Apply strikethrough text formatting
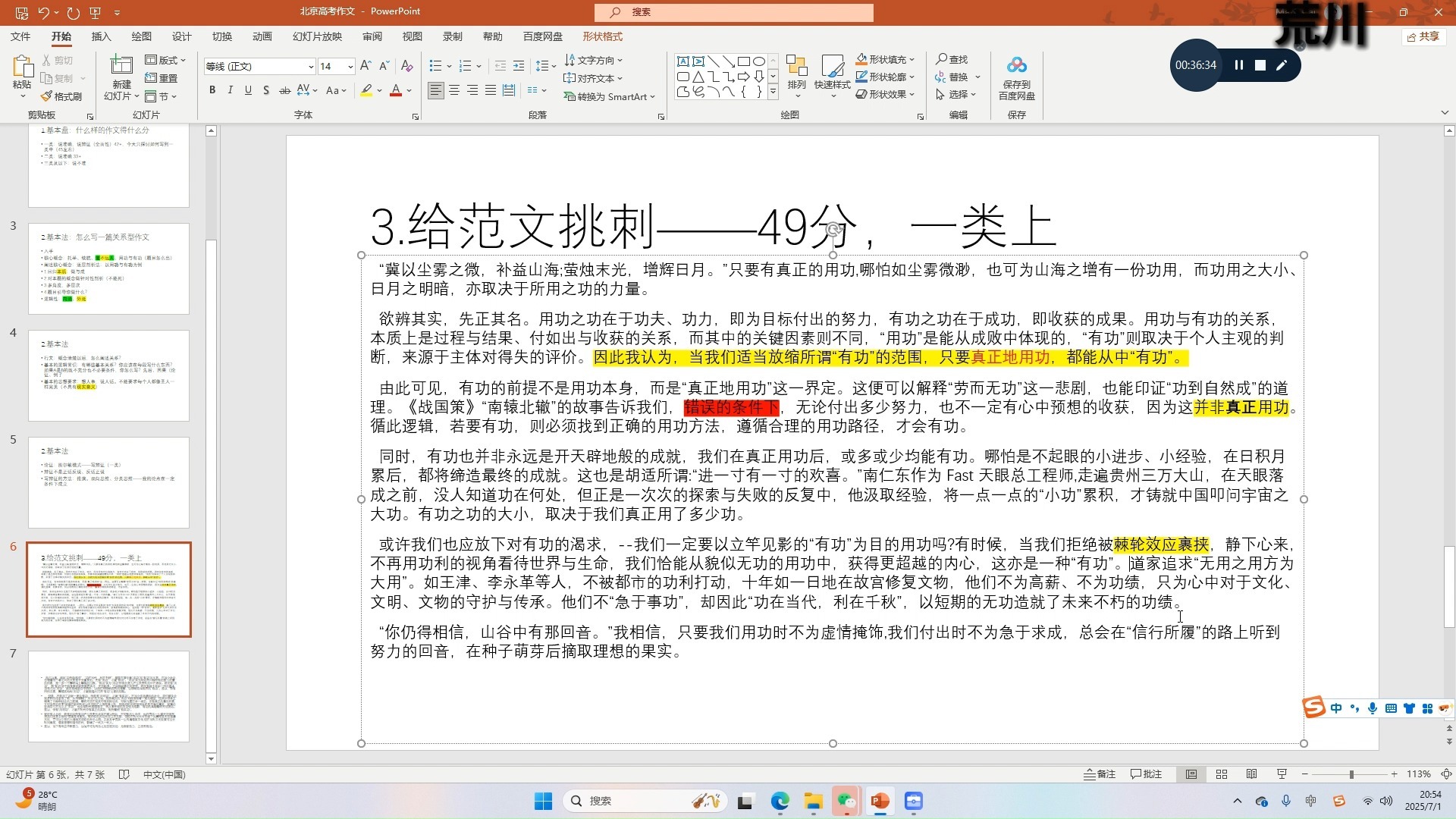 tap(284, 90)
